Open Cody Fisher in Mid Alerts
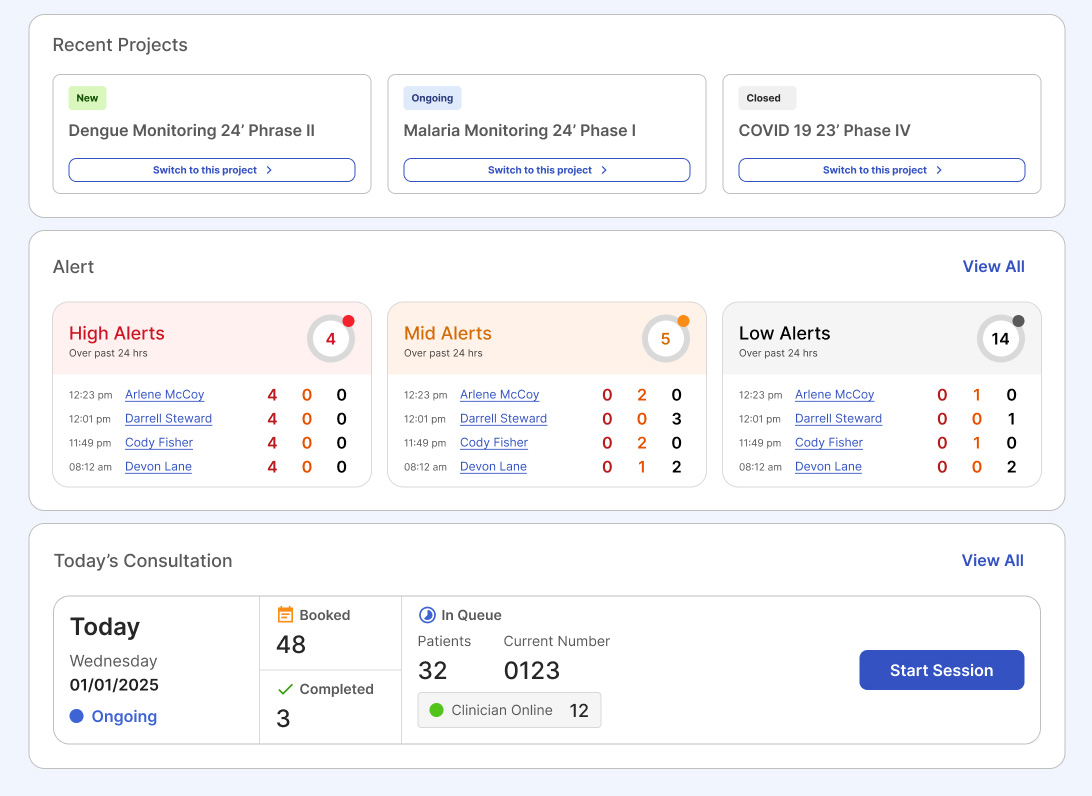 tap(494, 443)
